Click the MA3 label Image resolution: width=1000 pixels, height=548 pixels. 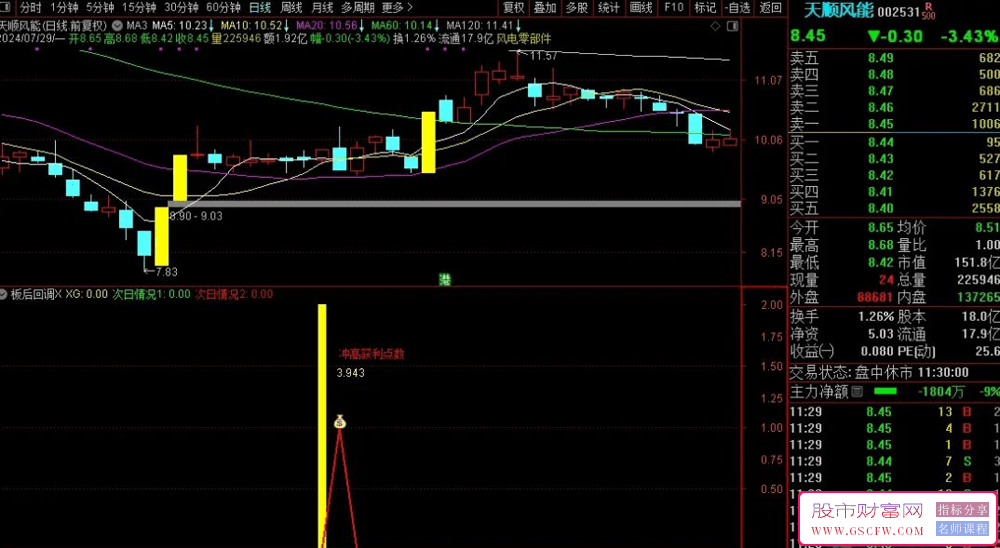(x=137, y=26)
